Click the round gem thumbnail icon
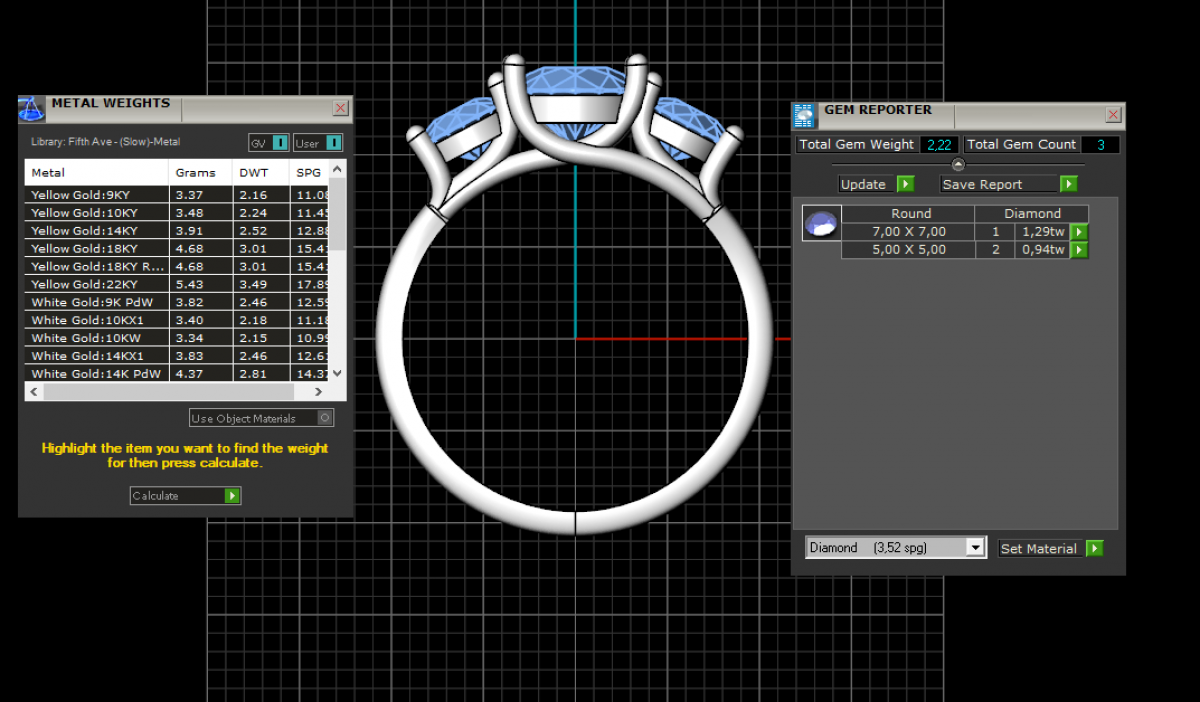Screen dimensions: 1200x702 (822, 224)
